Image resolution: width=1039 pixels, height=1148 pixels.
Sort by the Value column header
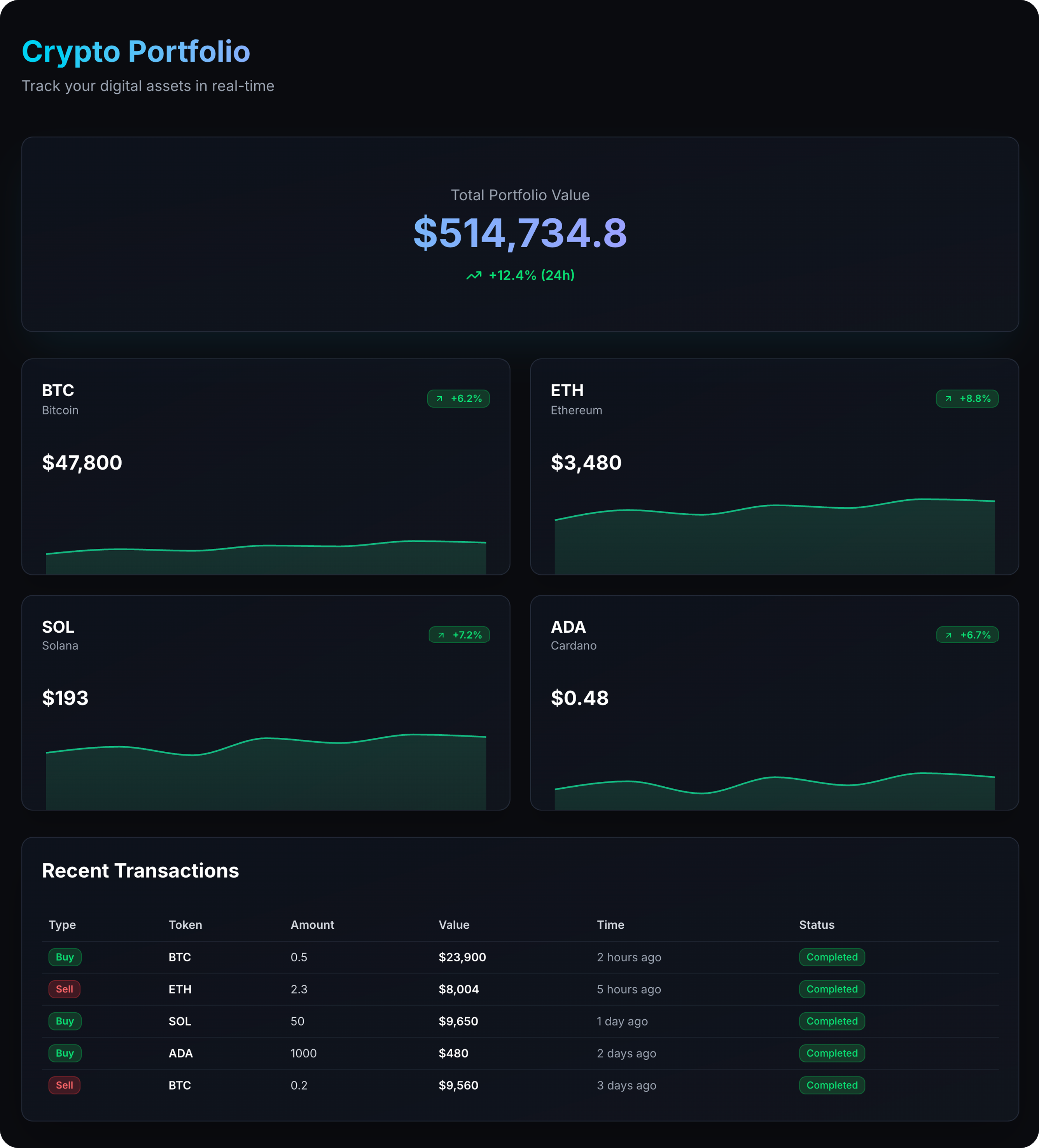click(x=454, y=925)
